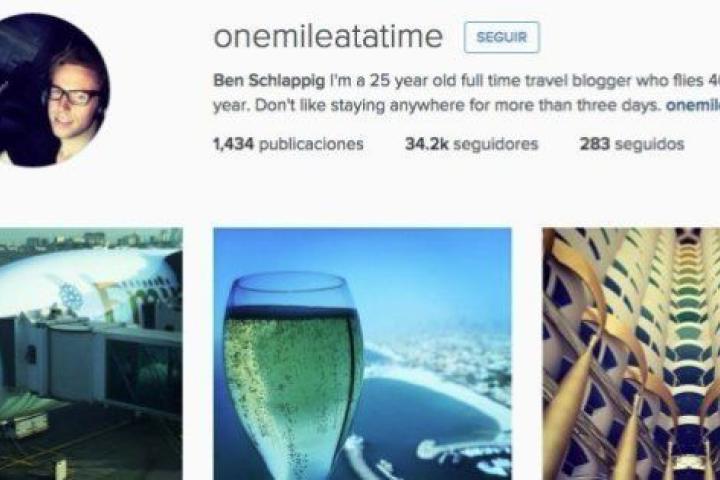Click the word seguidos label

[x=650, y=144]
